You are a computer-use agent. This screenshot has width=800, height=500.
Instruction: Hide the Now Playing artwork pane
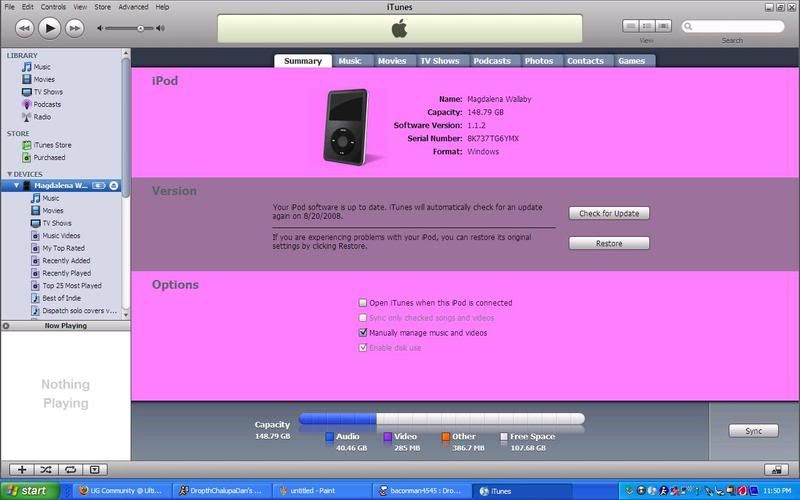point(6,326)
